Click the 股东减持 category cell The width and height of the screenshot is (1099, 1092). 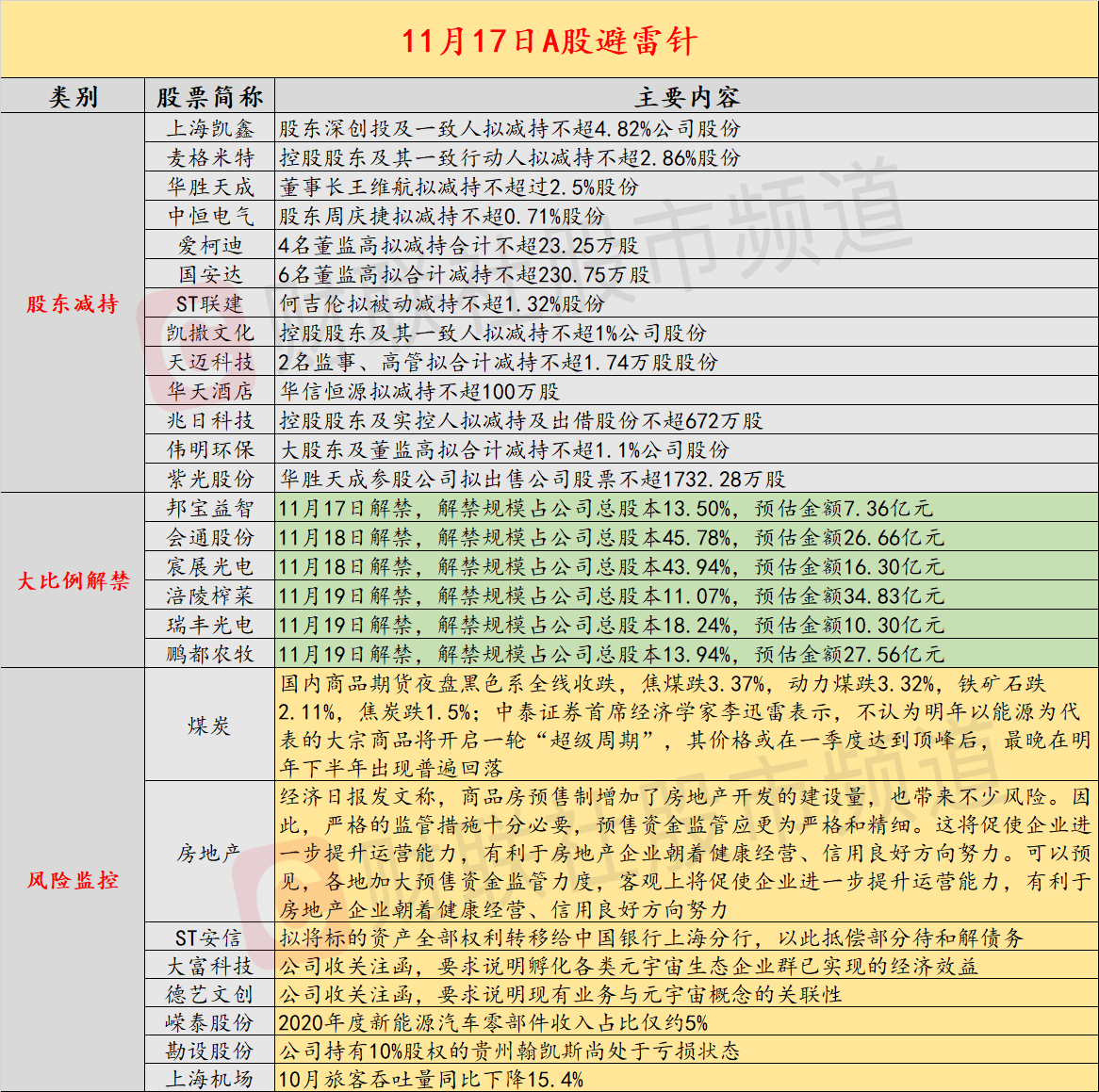73,303
